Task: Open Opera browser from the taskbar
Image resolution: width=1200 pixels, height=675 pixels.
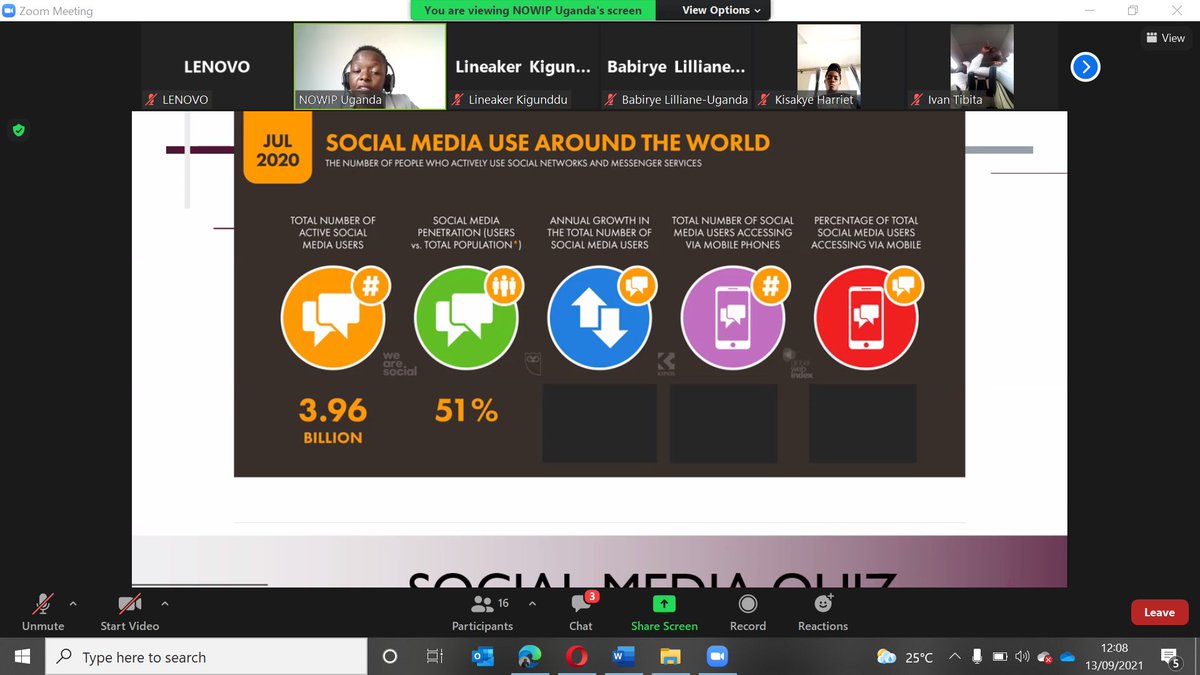Action: pyautogui.click(x=576, y=657)
